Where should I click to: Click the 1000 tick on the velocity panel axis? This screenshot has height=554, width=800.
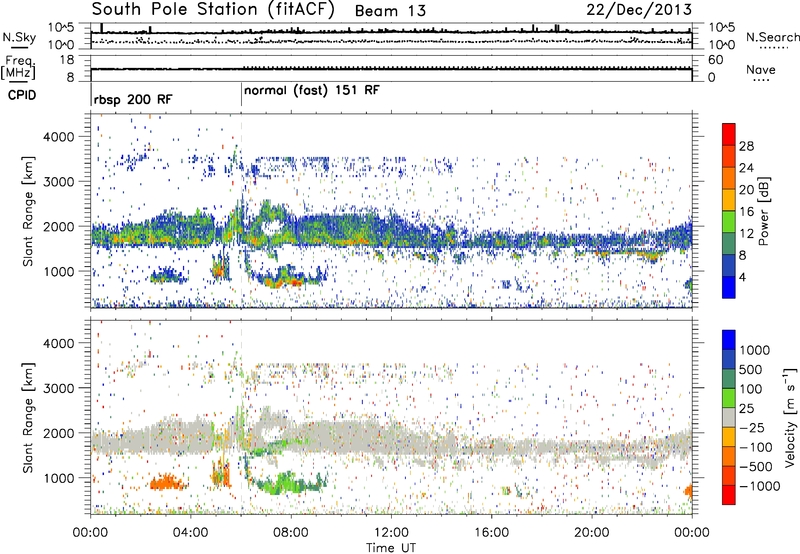click(59, 478)
